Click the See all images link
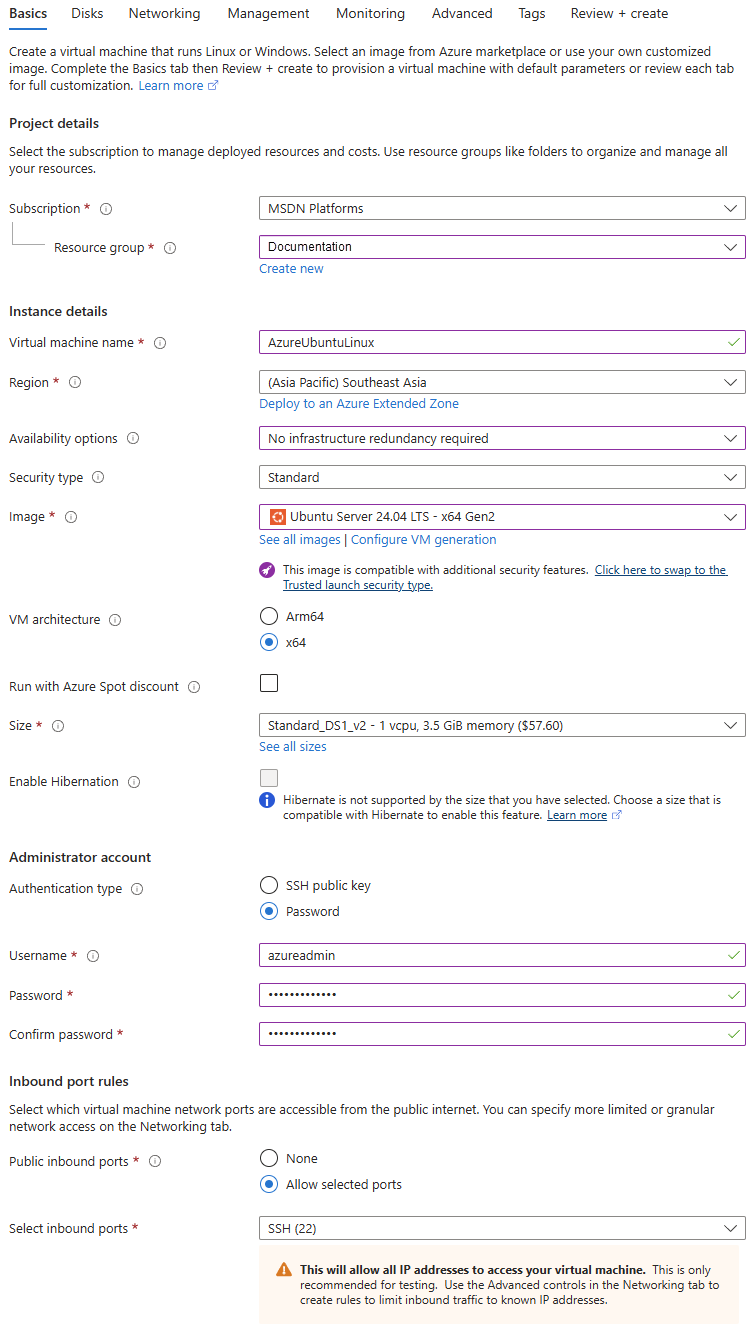Screen dimensions: 756x1332 300,540
